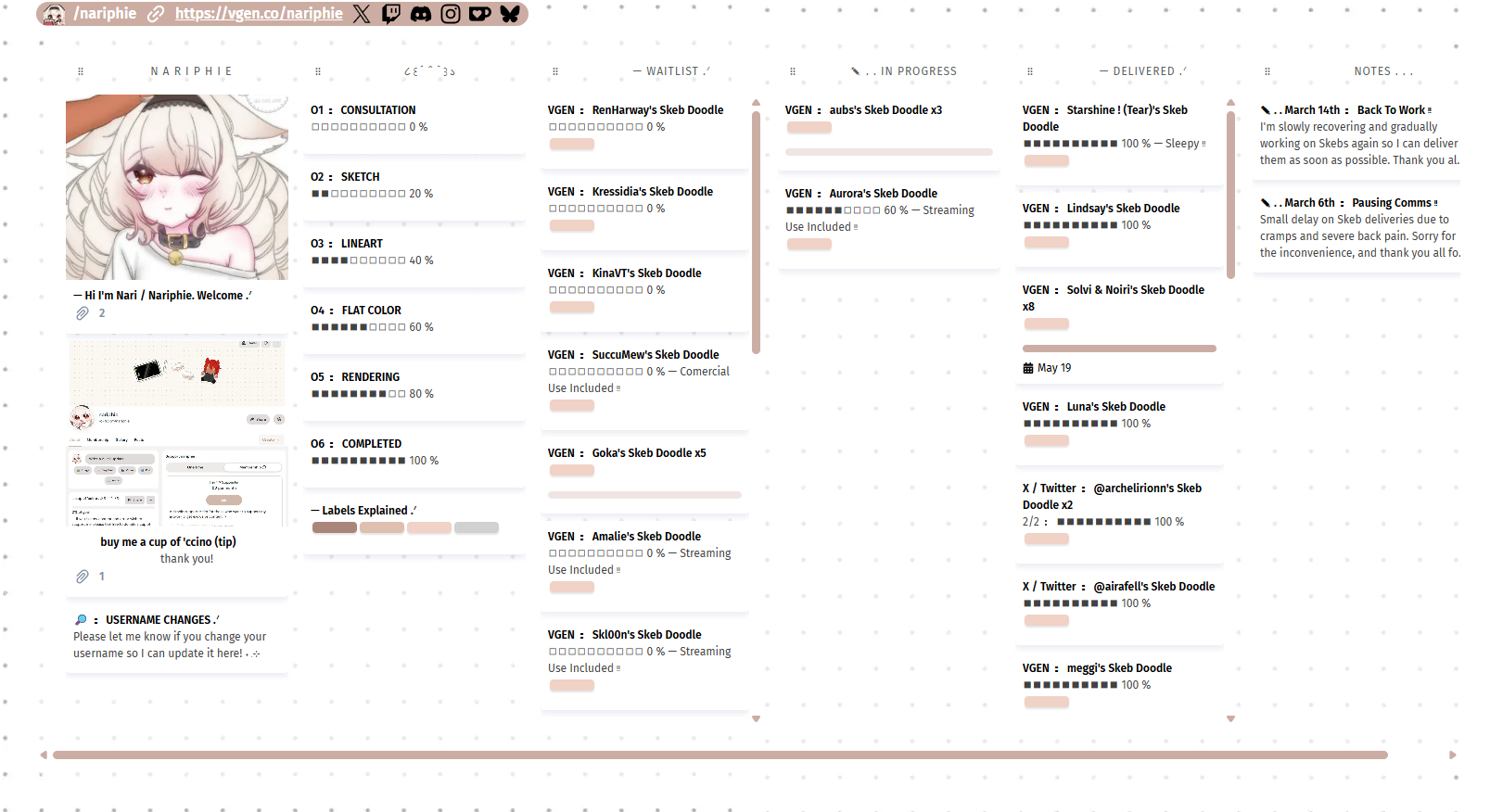Click the chain link icon in header
The width and height of the screenshot is (1490, 812).
pos(156,14)
